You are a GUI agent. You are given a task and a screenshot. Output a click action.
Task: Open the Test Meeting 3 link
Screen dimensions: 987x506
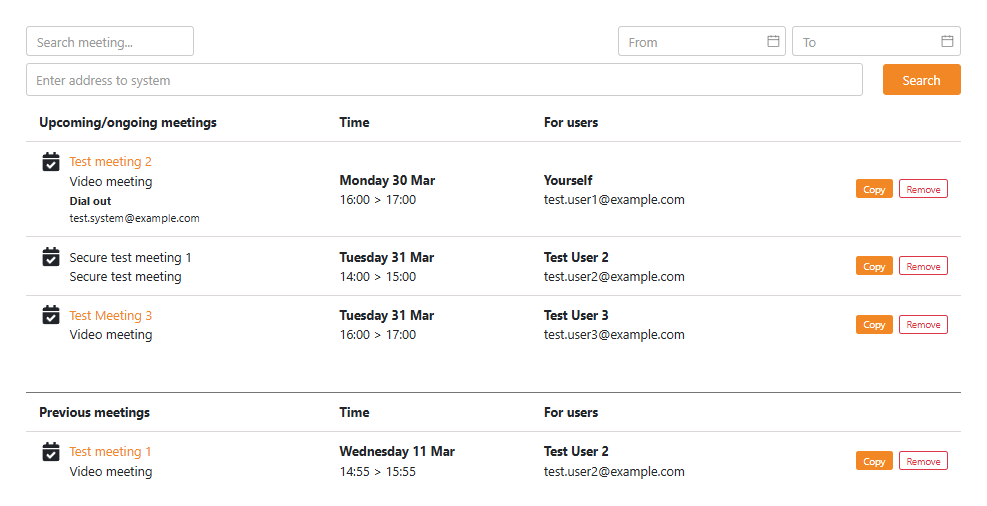[110, 316]
